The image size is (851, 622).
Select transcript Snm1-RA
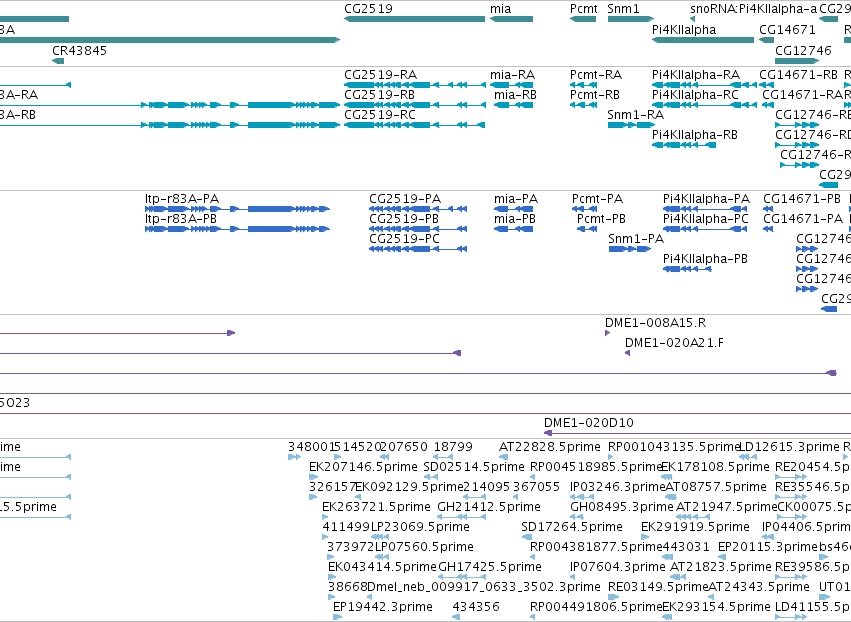pos(636,115)
